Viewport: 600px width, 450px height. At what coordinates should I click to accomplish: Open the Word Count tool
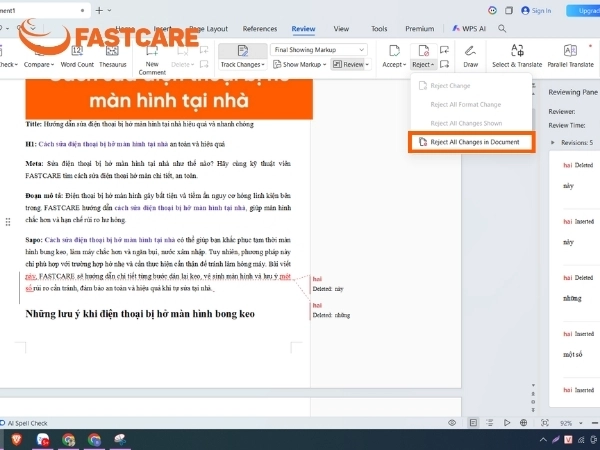[77, 57]
